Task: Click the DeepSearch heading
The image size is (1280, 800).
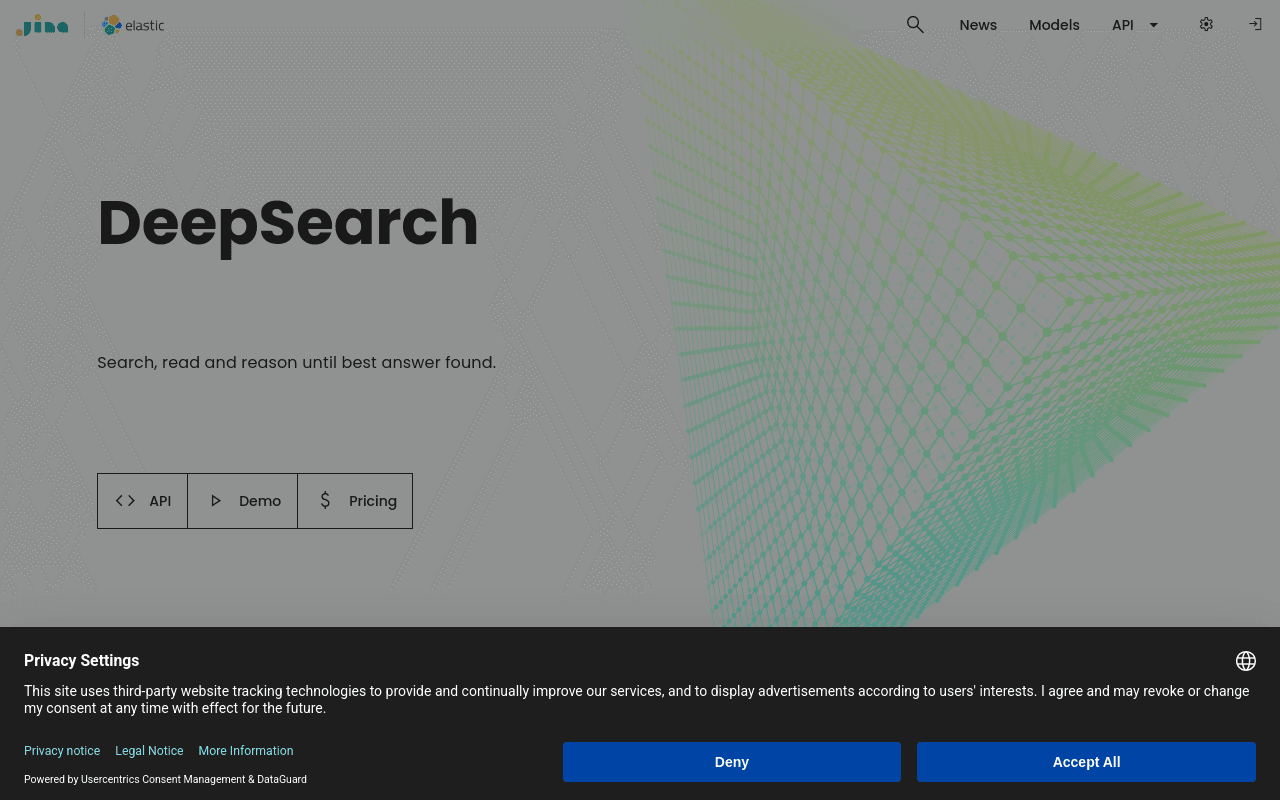Action: pyautogui.click(x=288, y=223)
